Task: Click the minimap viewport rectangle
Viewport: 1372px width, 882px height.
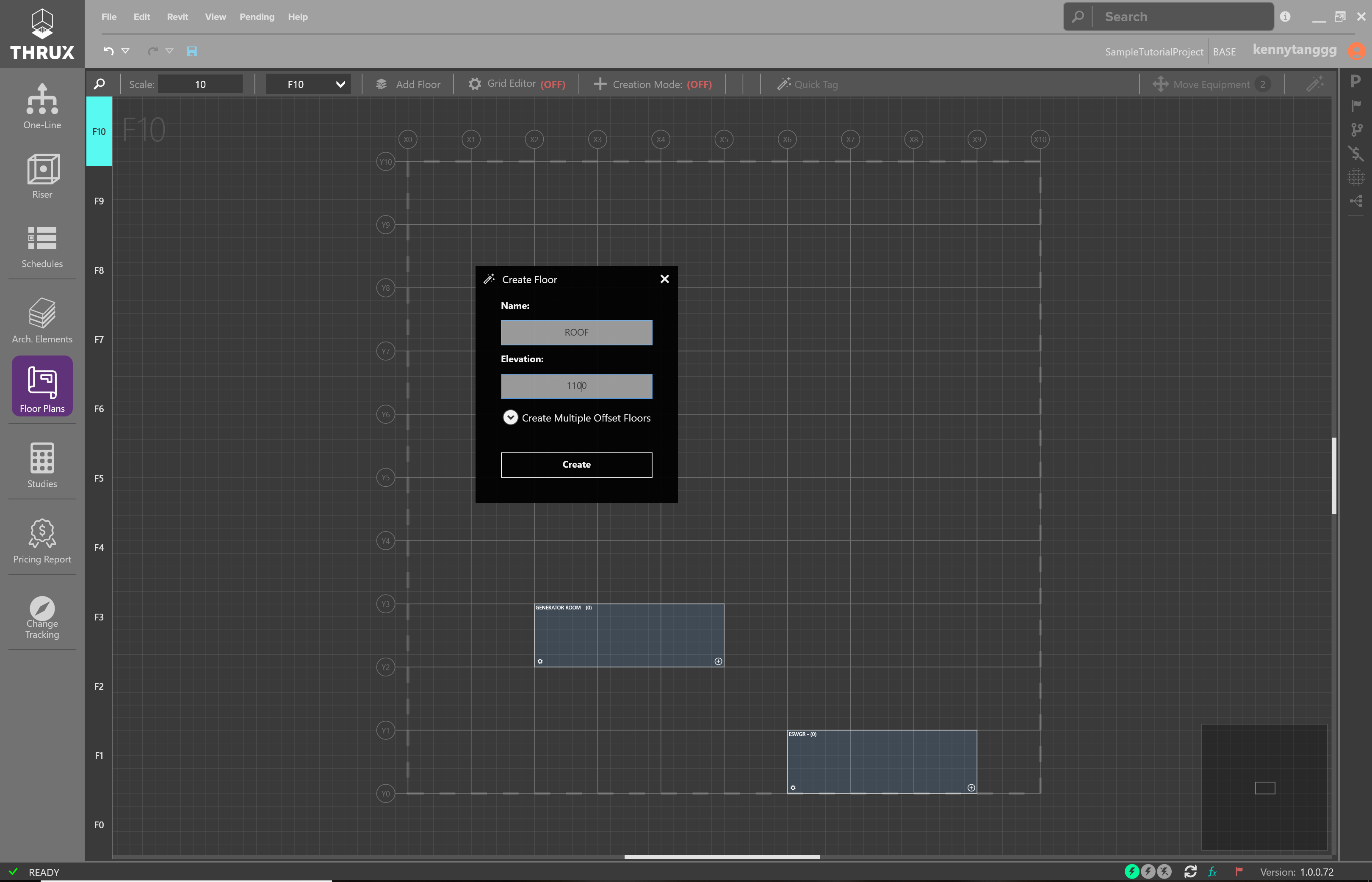Action: tap(1265, 788)
